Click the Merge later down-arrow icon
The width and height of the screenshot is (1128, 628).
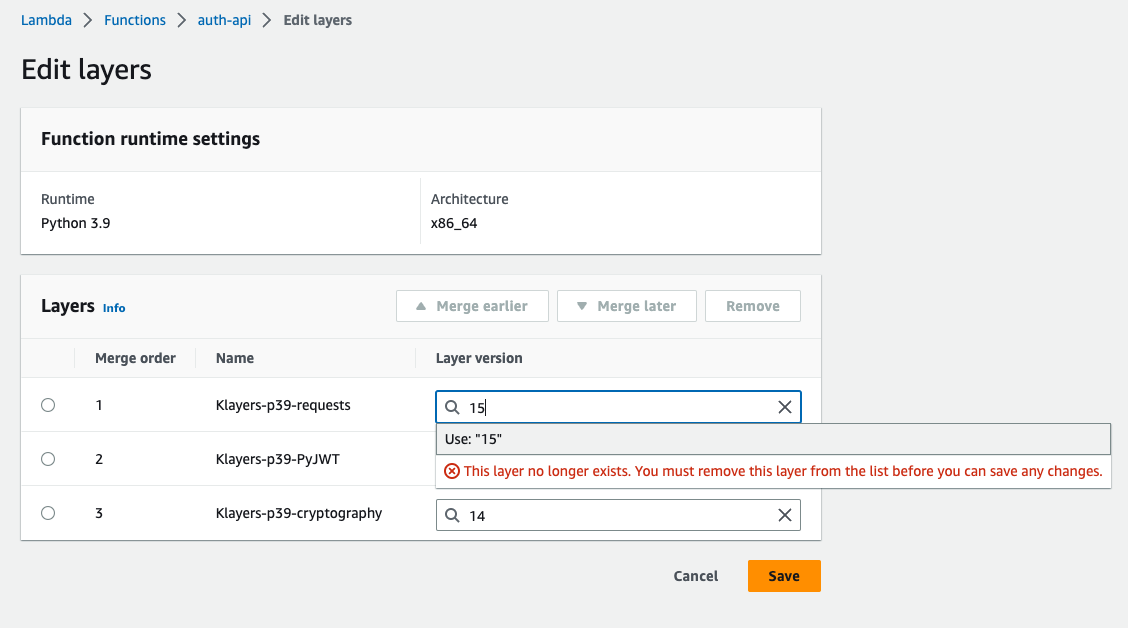582,306
